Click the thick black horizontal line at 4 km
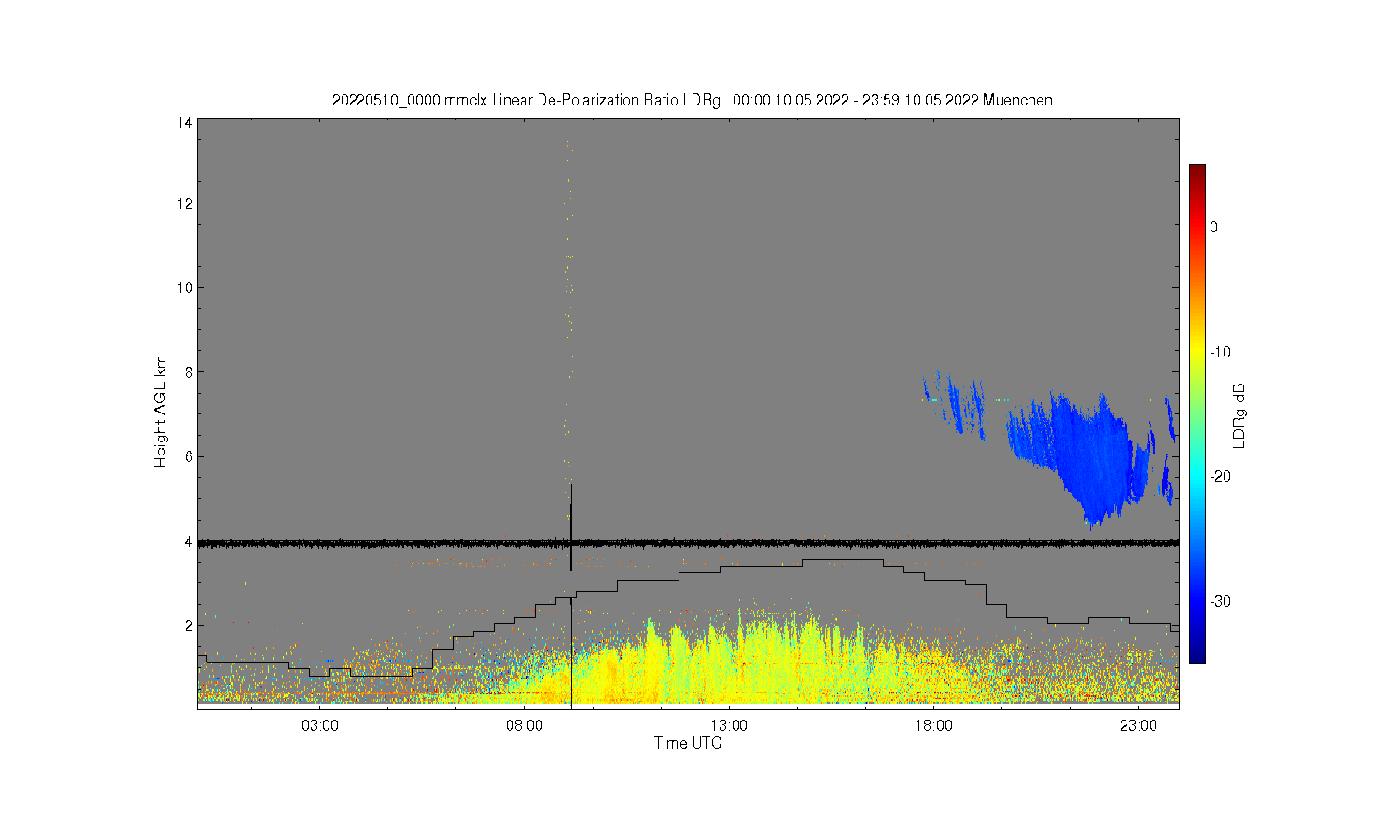Image resolution: width=1400 pixels, height=840 pixels. (688, 542)
